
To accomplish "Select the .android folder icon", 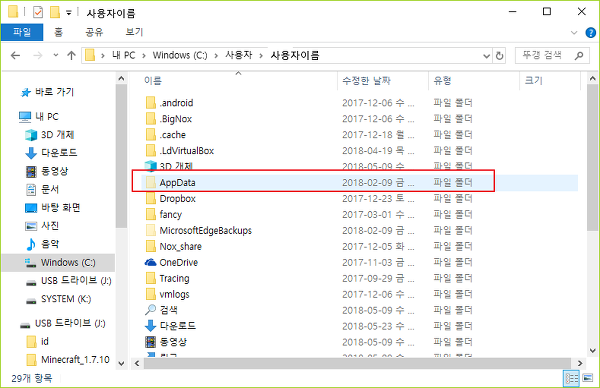I will [151, 103].
